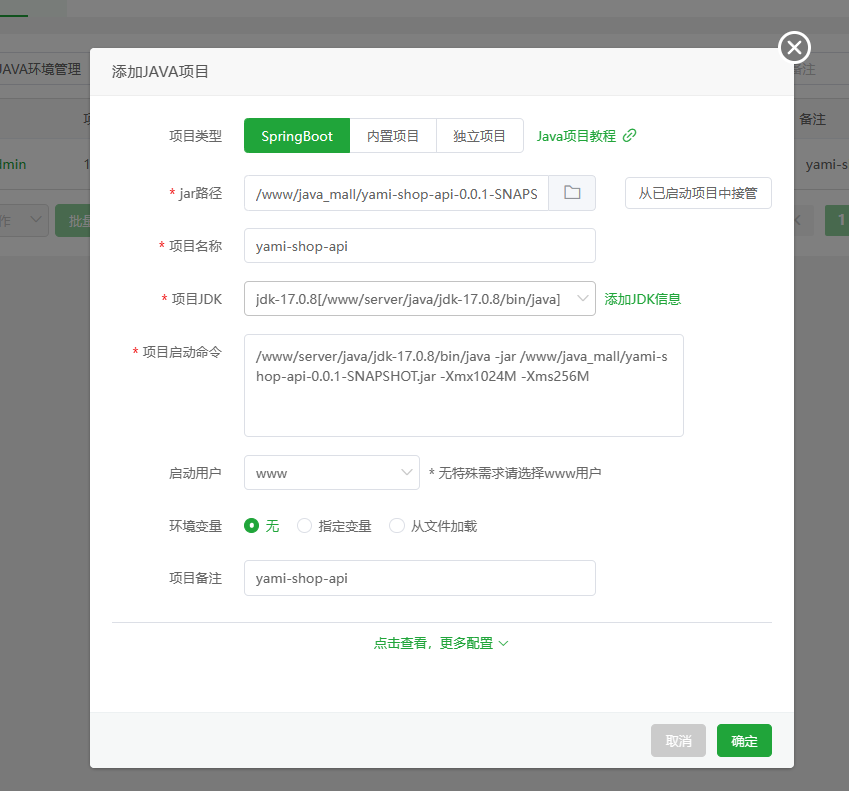Cancel the dialog with 取消

point(678,740)
